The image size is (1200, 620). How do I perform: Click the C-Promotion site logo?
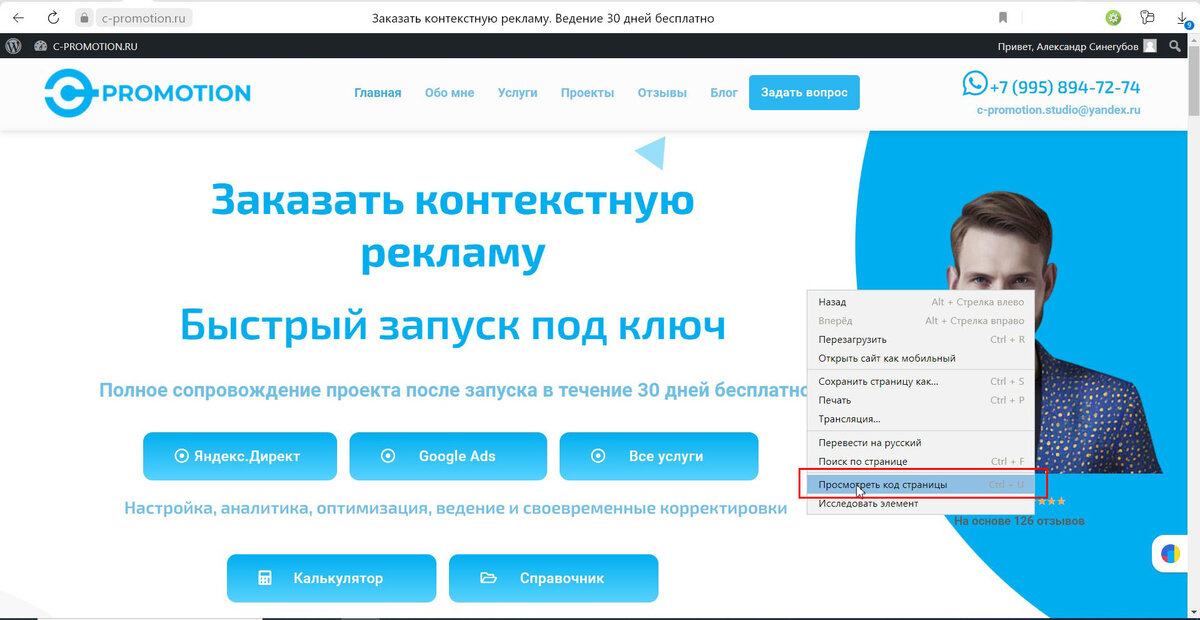148,94
